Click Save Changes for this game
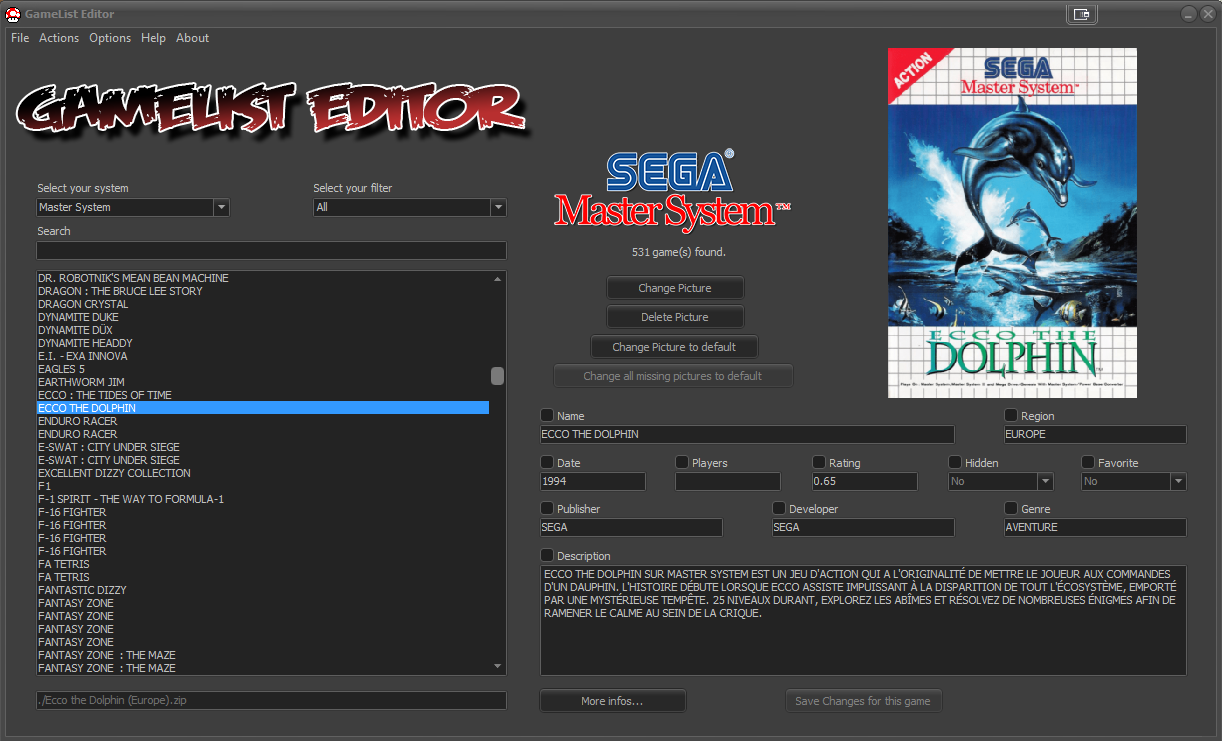Viewport: 1222px width, 741px height. click(x=863, y=701)
